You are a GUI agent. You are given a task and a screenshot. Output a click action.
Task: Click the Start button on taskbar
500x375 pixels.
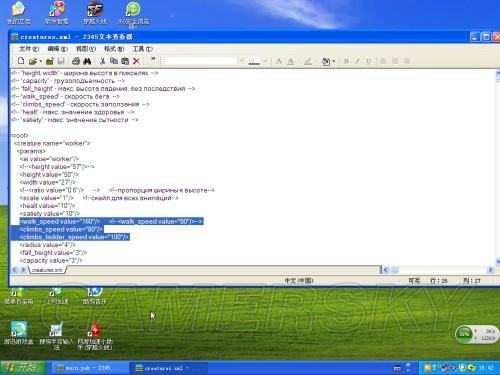[23, 368]
